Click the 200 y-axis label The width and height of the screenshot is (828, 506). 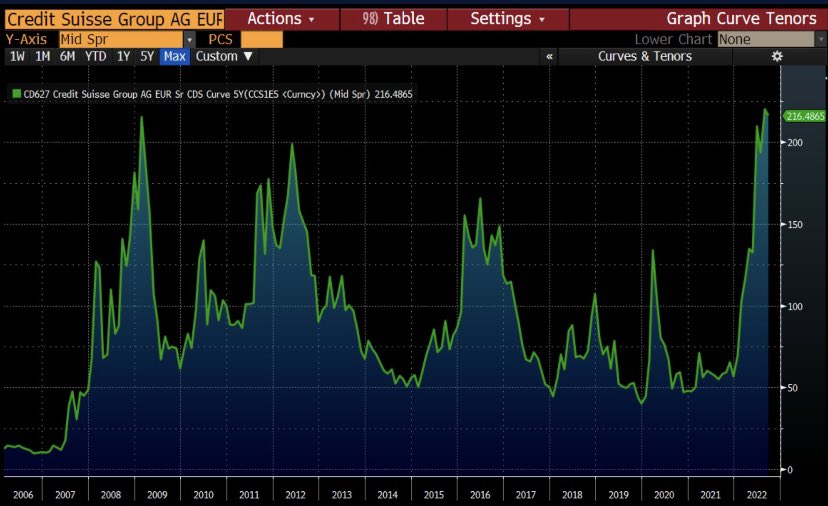[795, 143]
